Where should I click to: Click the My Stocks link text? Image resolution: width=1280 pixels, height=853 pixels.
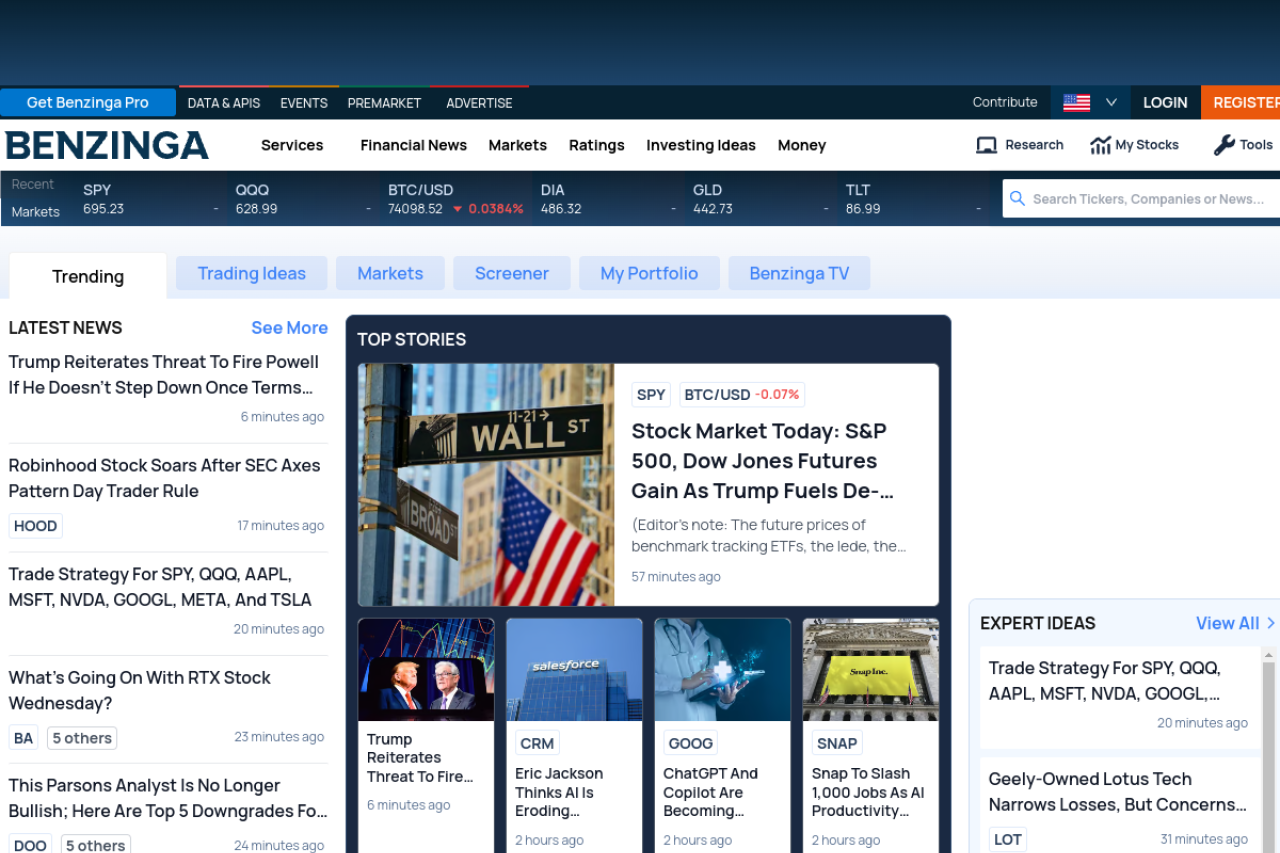click(1147, 145)
